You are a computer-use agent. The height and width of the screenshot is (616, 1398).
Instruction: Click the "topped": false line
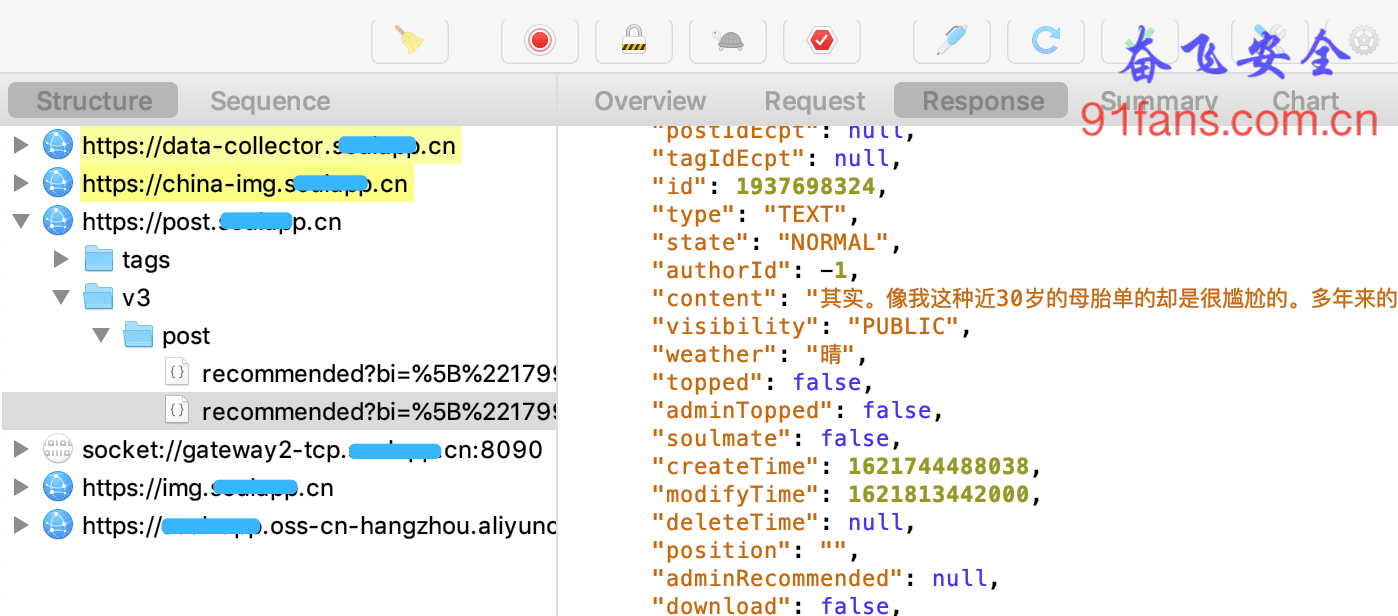(x=762, y=382)
